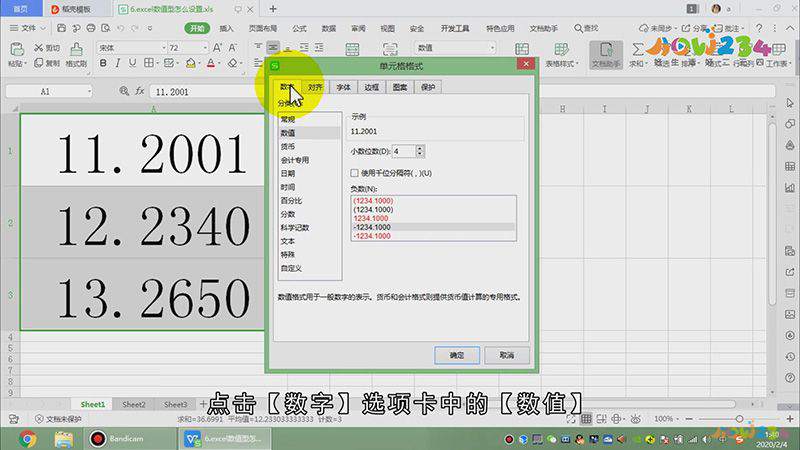This screenshot has width=800, height=450.
Task: Click the middle align icon
Action: click(x=273, y=47)
